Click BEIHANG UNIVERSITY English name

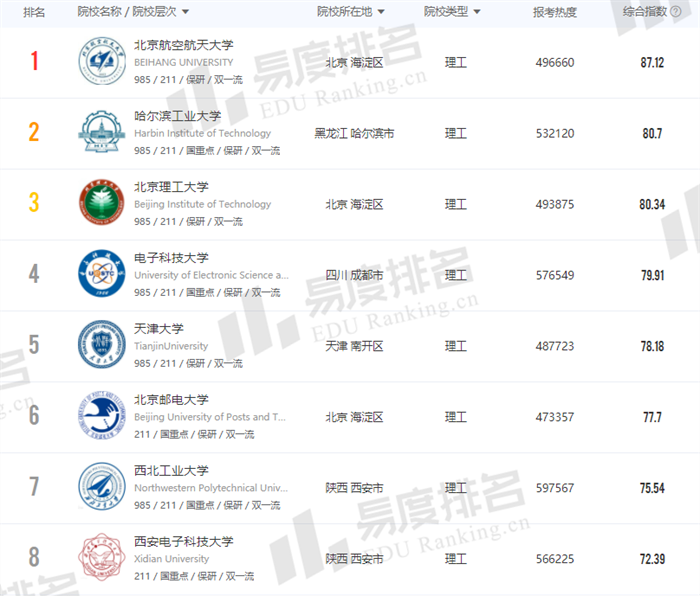point(183,63)
